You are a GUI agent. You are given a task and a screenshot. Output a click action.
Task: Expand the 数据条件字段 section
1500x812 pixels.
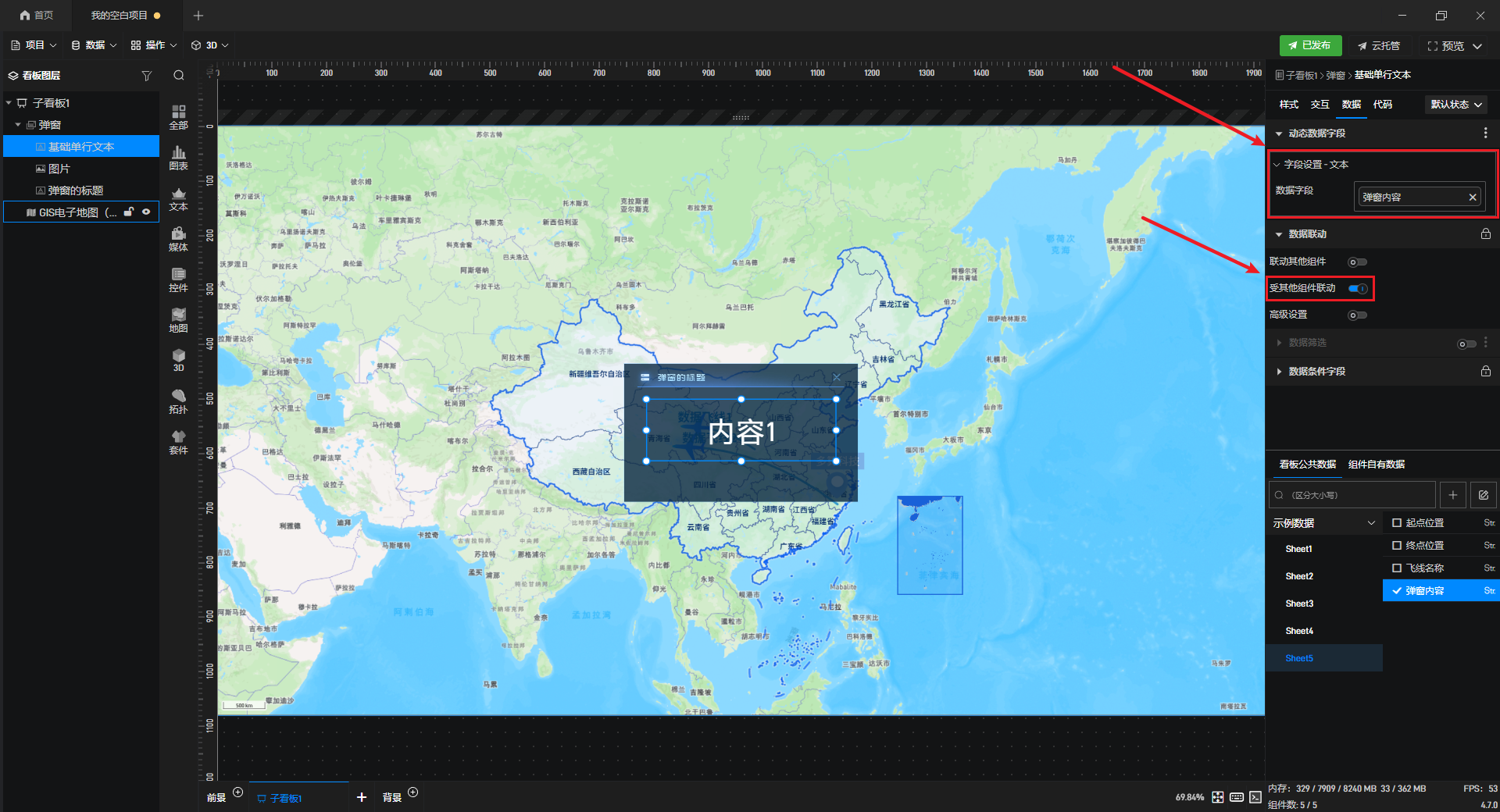[x=1316, y=372]
